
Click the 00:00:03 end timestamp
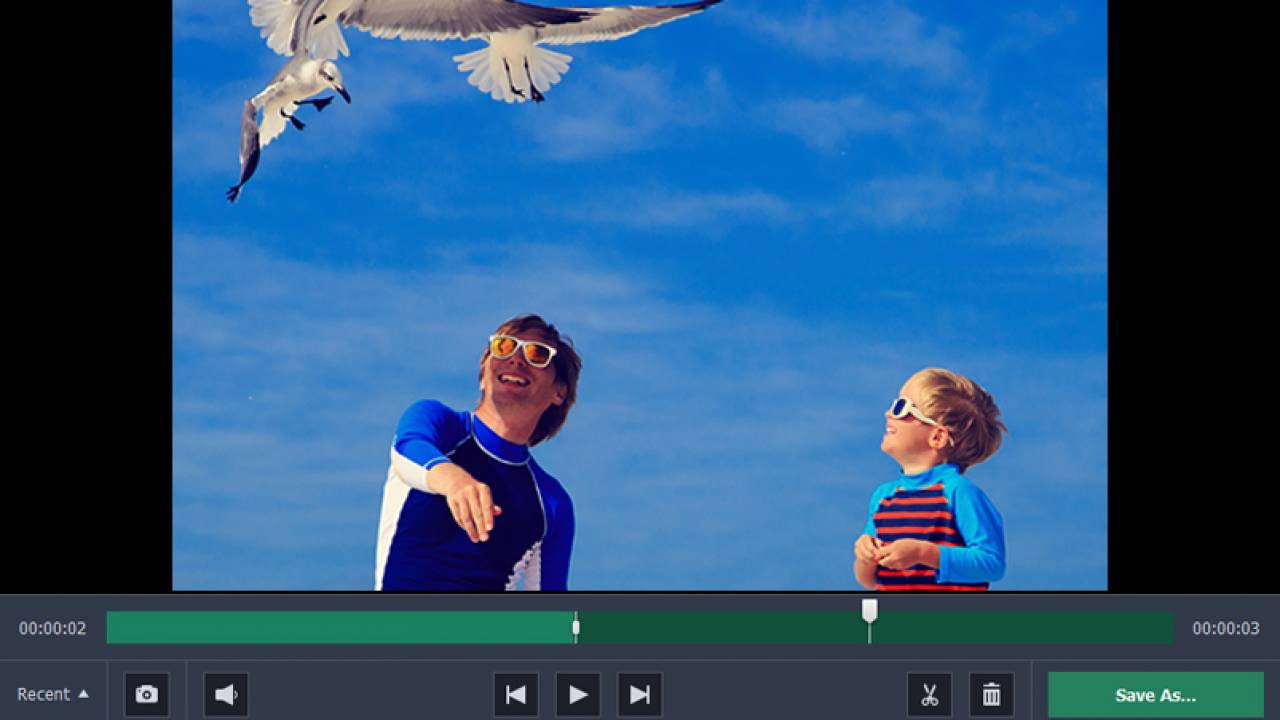[x=1225, y=628]
